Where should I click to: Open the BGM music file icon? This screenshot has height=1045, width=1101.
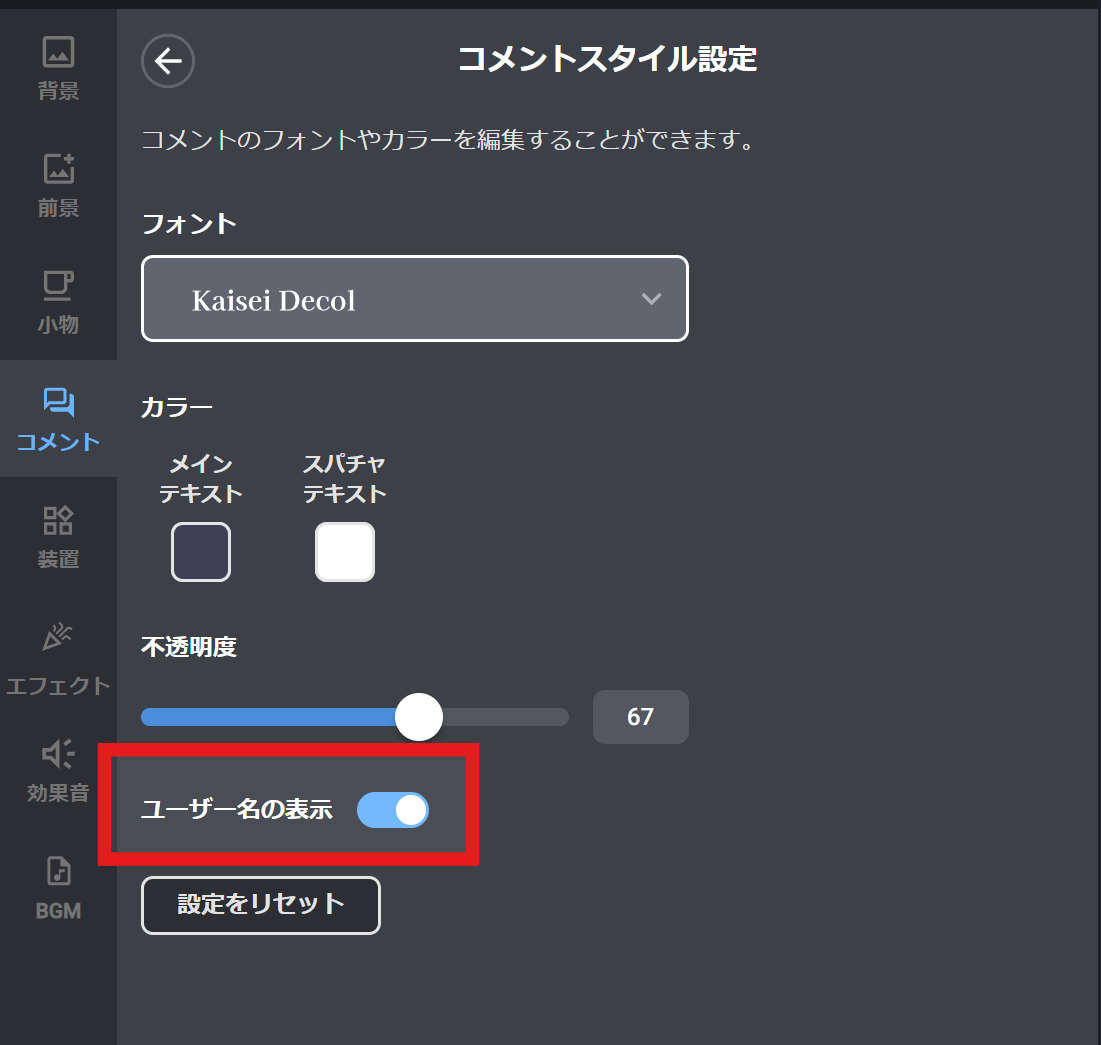[58, 871]
